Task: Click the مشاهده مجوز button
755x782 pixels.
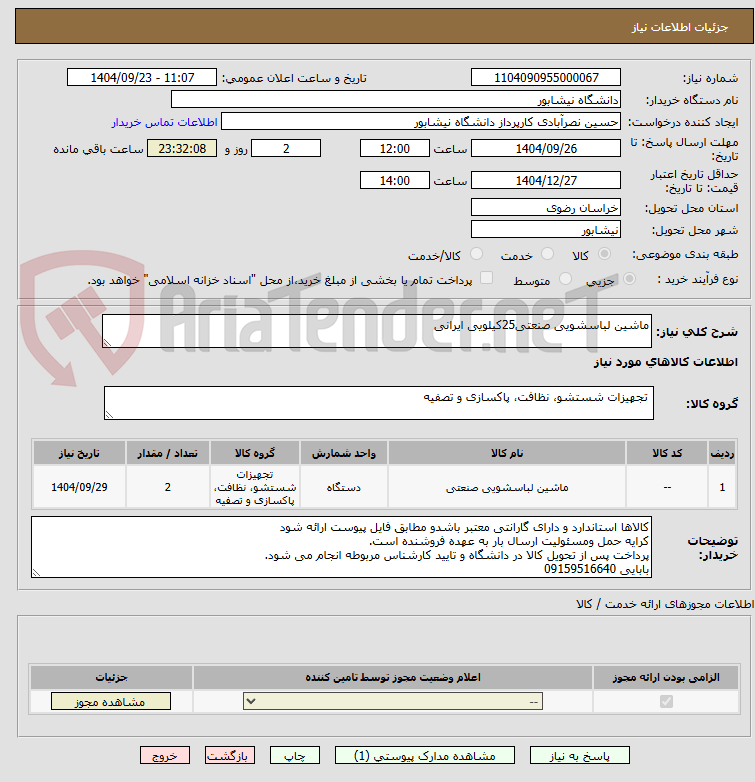Action: (111, 701)
